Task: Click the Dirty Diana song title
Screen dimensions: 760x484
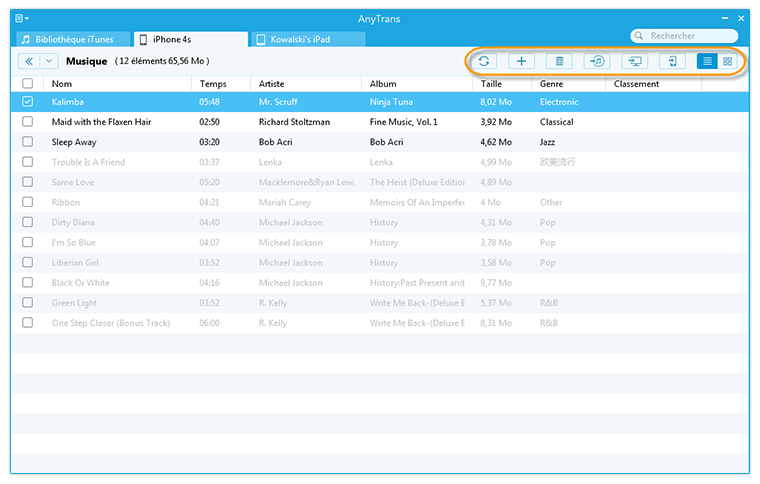Action: pos(73,223)
